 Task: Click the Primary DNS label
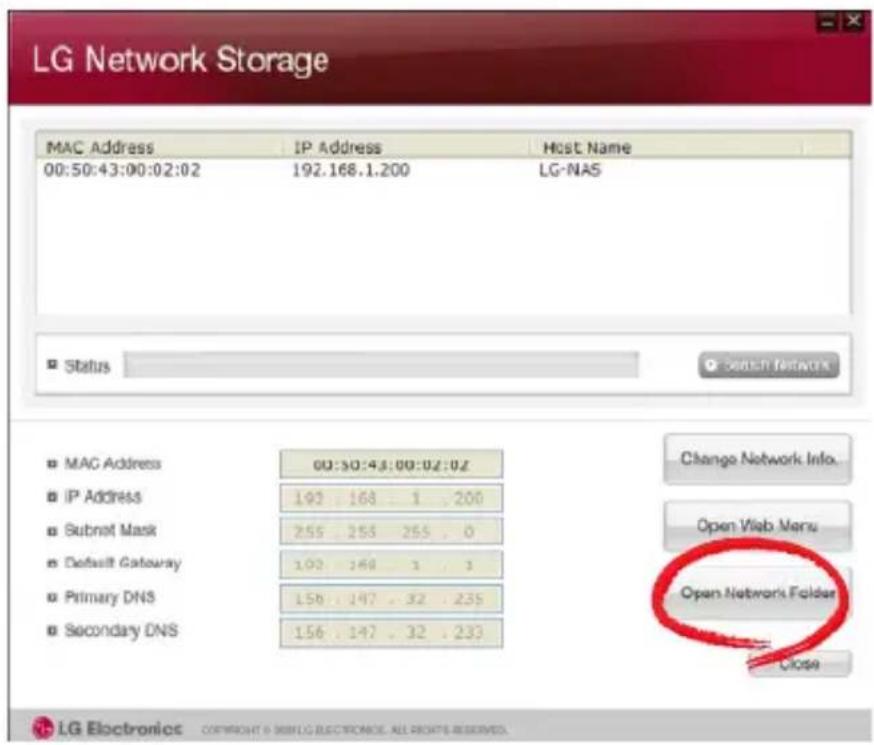point(109,597)
